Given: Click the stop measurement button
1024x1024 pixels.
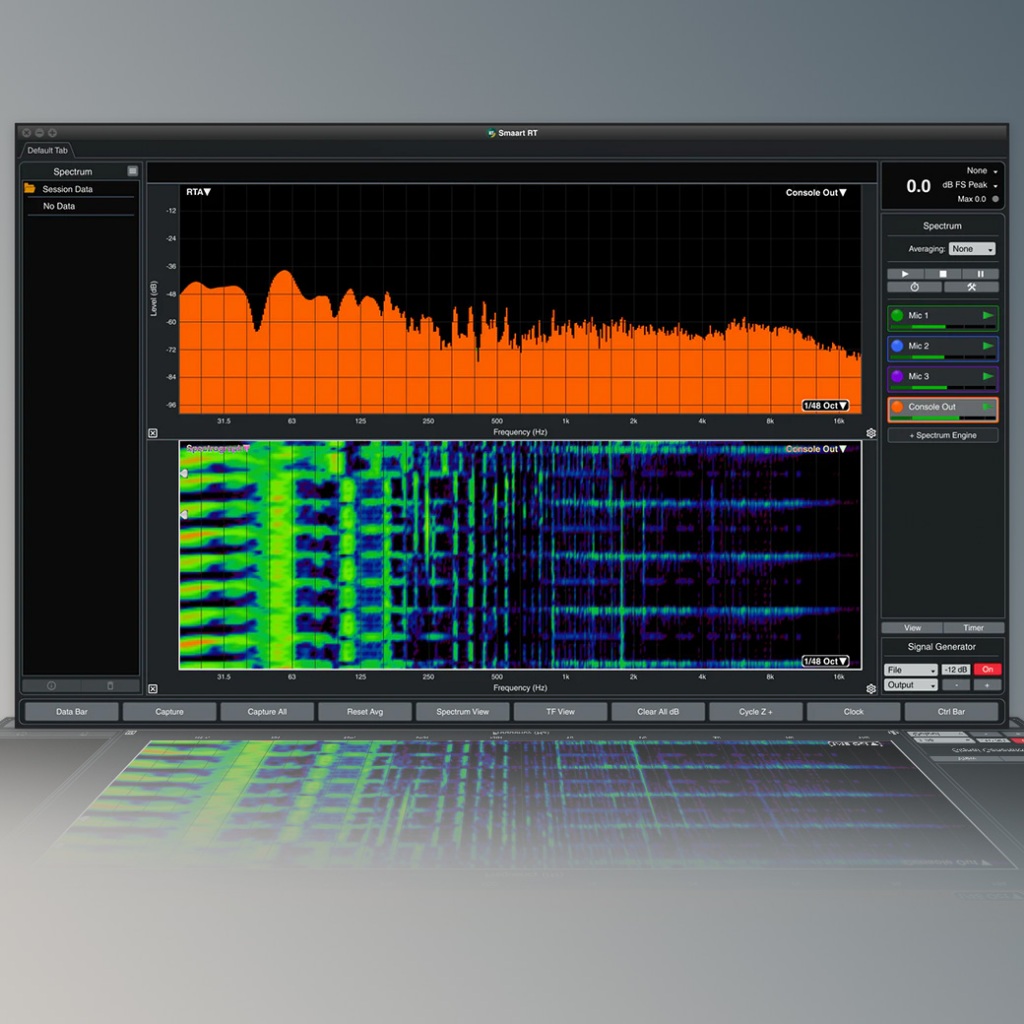Looking at the screenshot, I should pos(942,273).
